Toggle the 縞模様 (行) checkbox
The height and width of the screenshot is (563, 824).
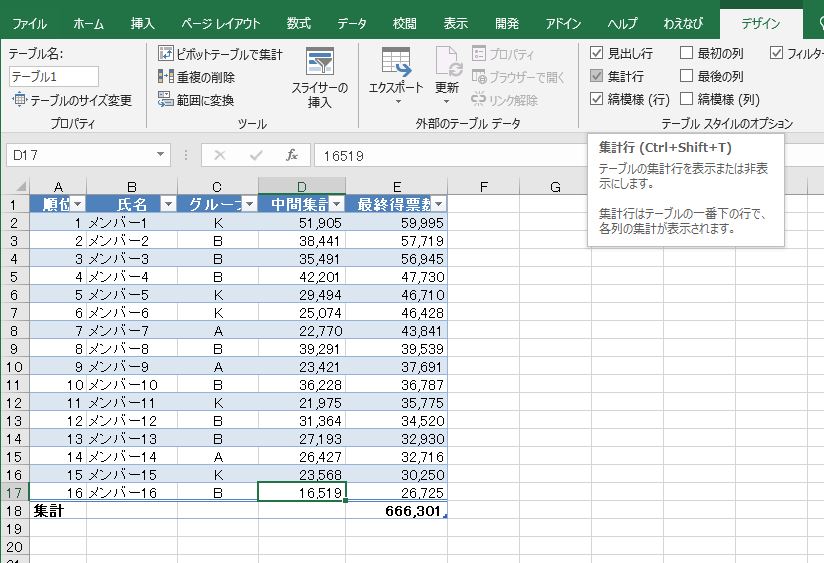coord(596,99)
